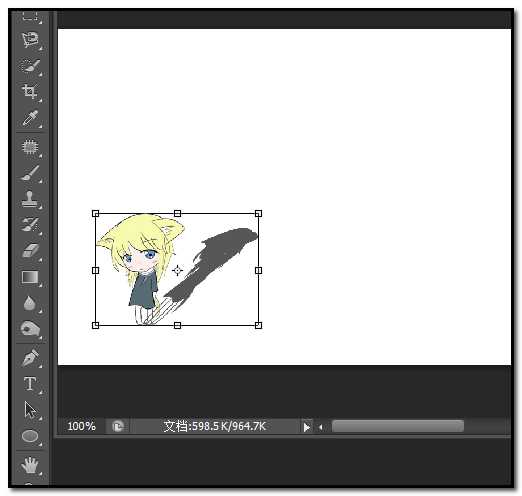
Task: Click the bottom-center transform handle
Action: (177, 325)
